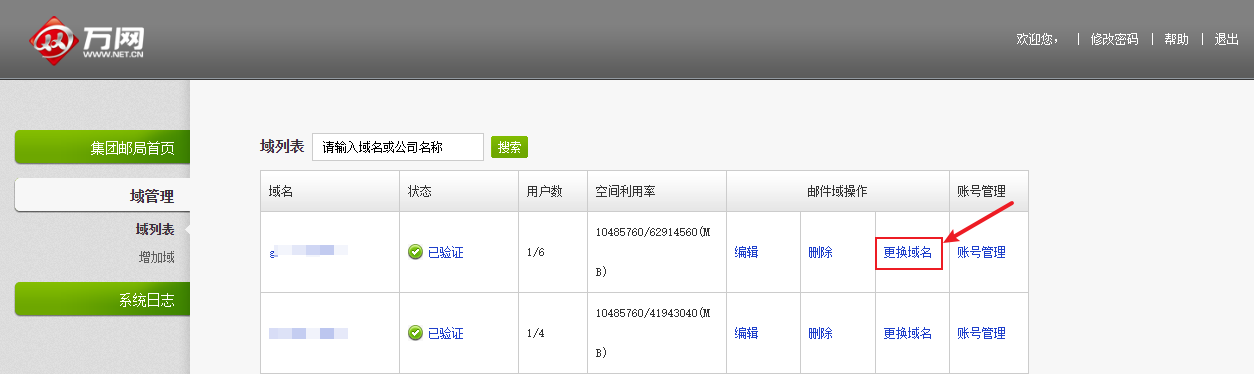Open 域列表 sidebar item

155,229
